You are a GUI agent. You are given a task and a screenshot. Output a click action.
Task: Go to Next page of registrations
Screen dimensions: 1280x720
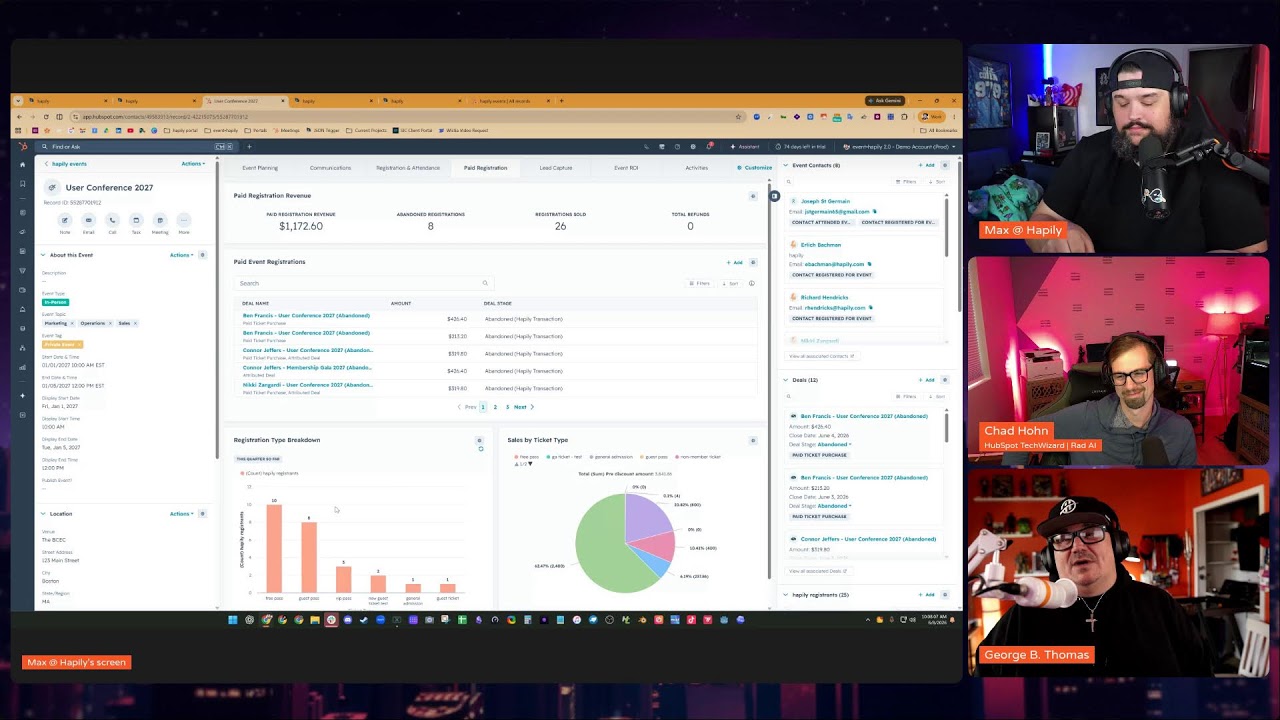tap(523, 407)
